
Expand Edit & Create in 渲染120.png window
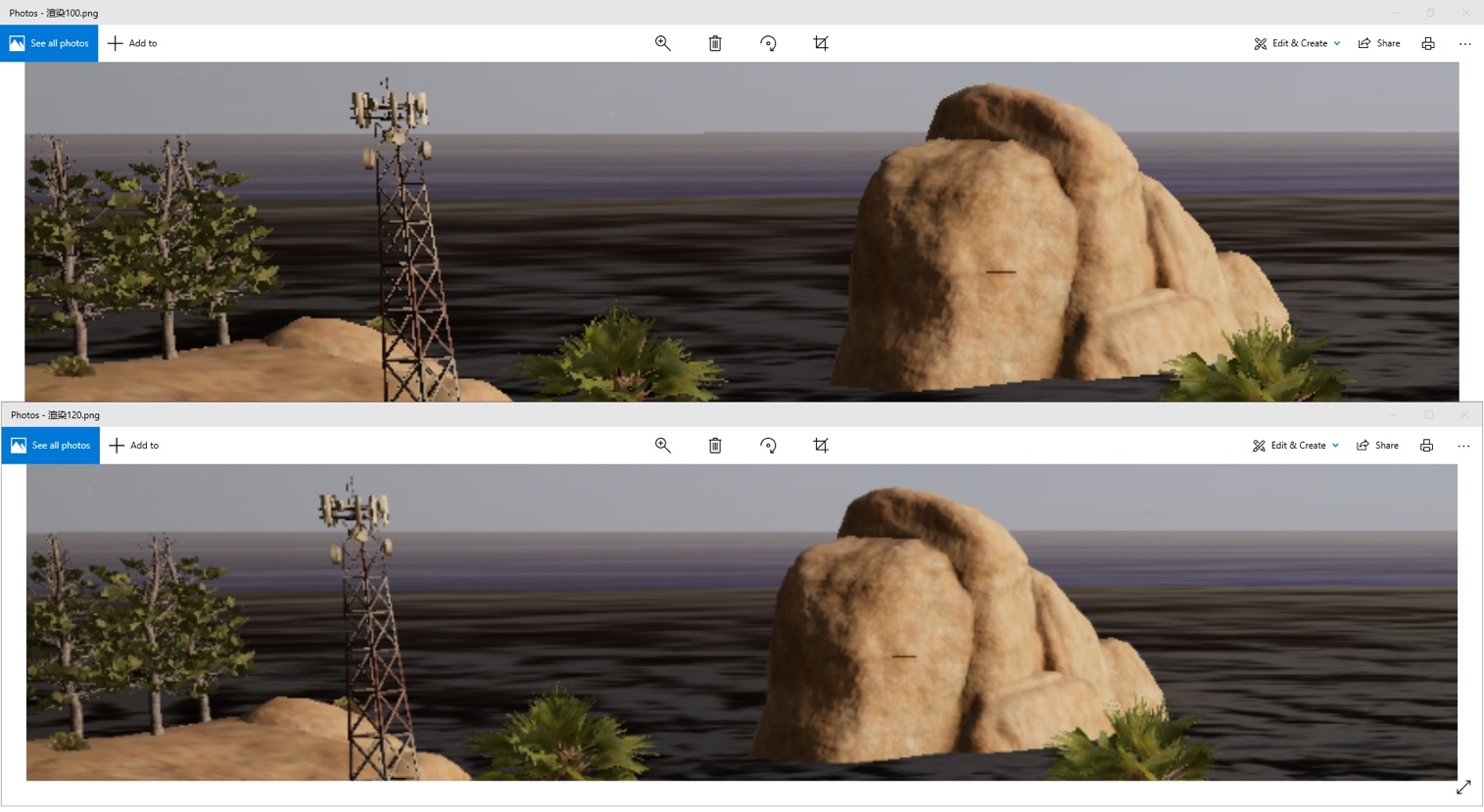(x=1295, y=446)
